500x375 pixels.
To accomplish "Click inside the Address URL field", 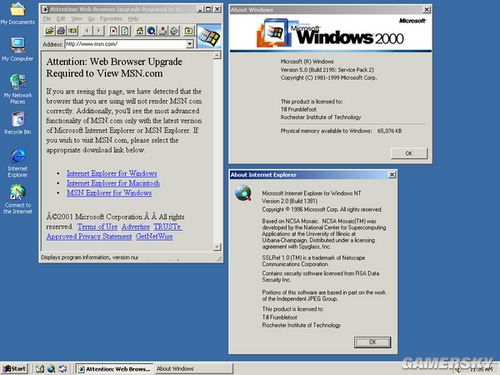I will point(125,44).
